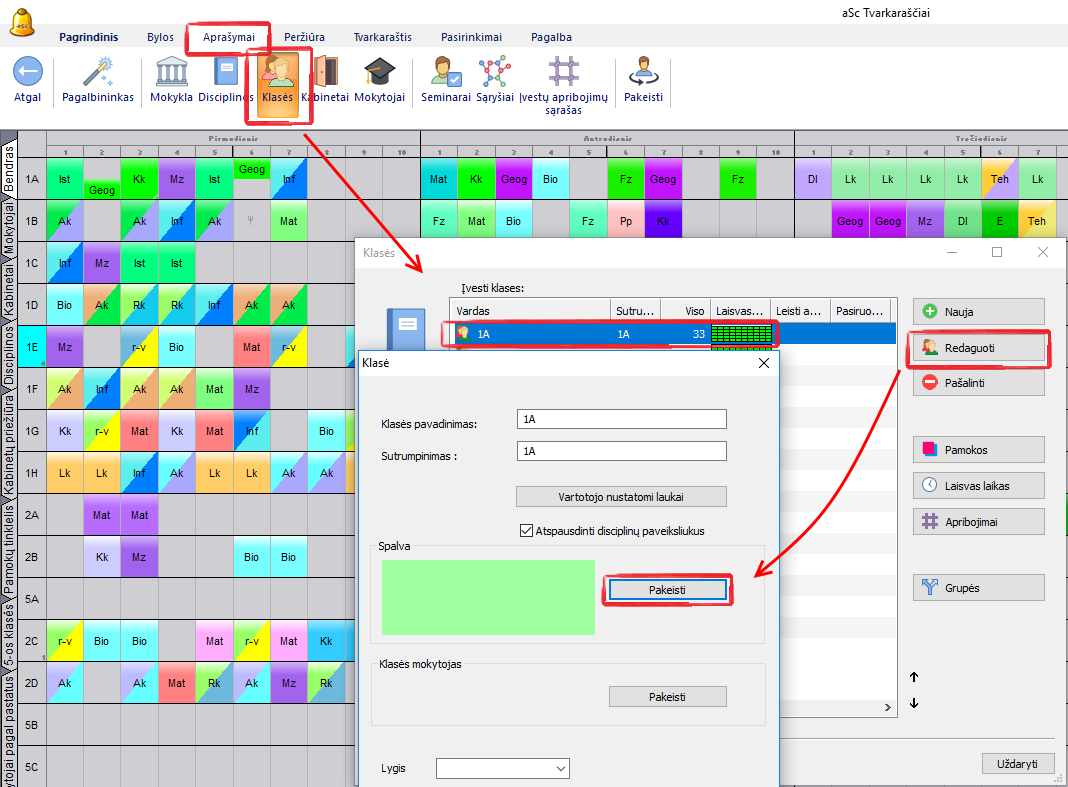The image size is (1068, 787).
Task: Click the Sąryšiai relations icon
Action: (494, 73)
